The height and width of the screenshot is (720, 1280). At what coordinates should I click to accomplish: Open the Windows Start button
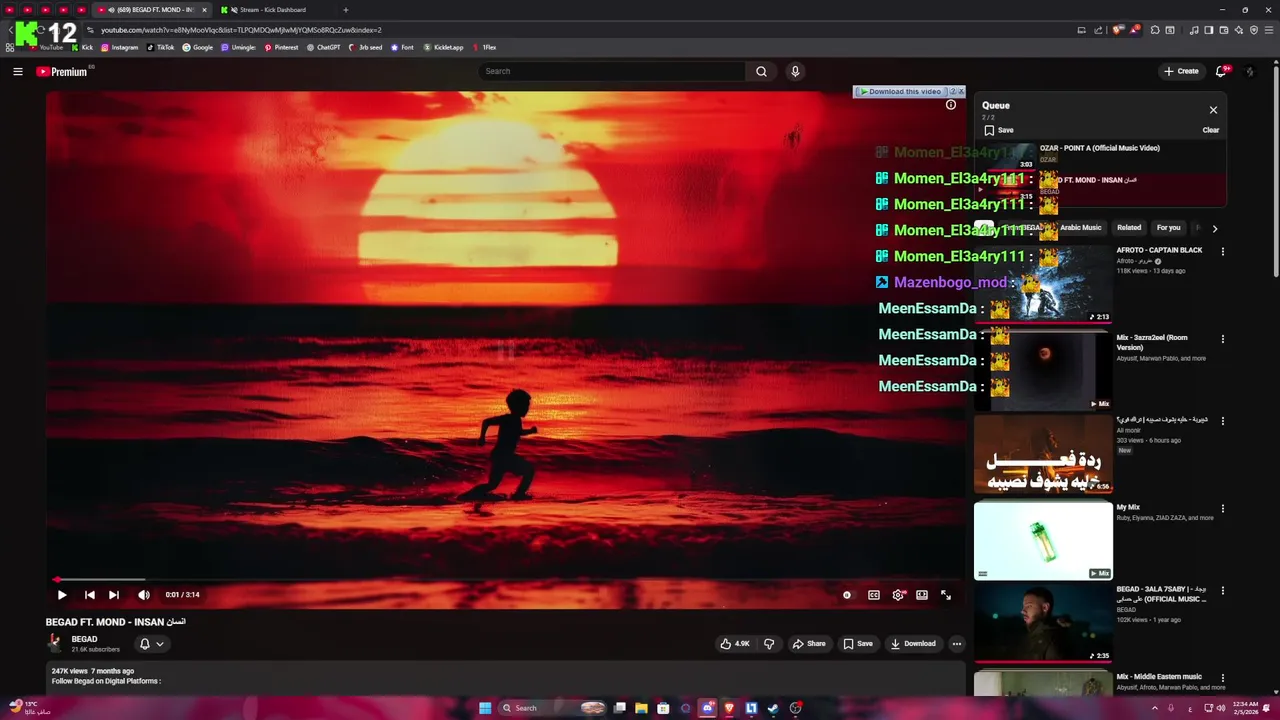[485, 708]
